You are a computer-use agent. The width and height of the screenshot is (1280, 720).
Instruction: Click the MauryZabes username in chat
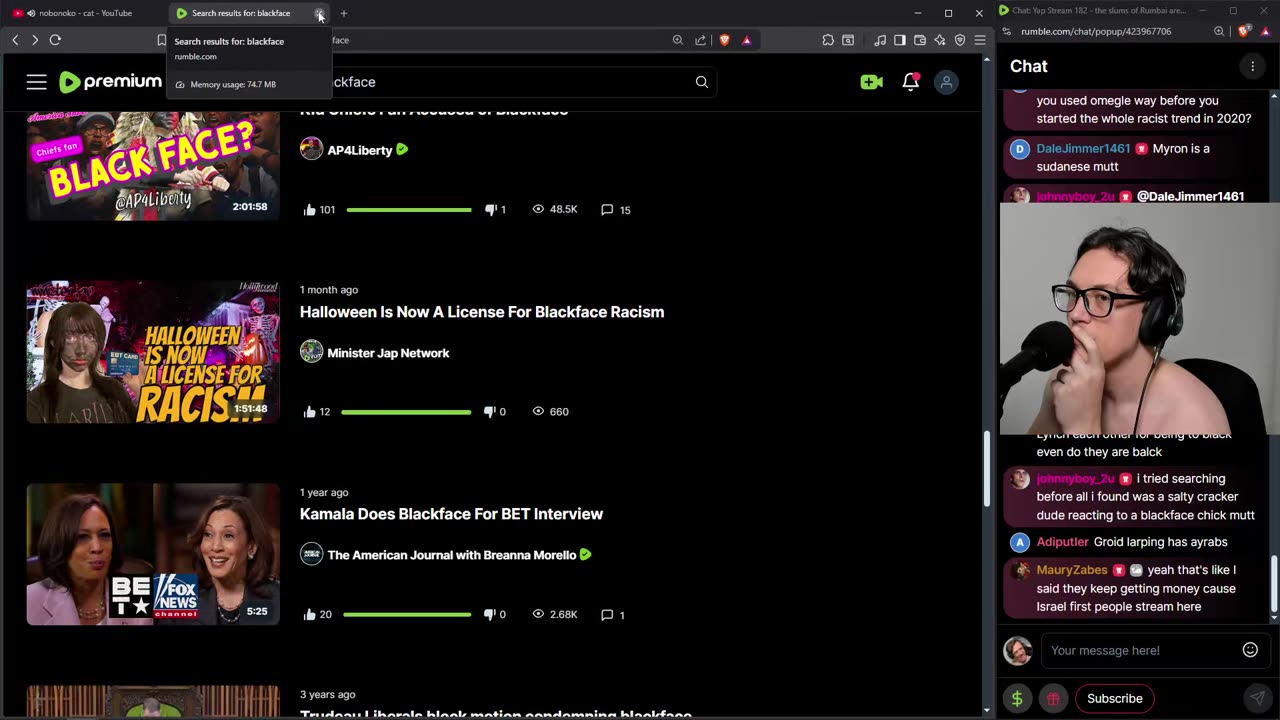pyautogui.click(x=1072, y=570)
